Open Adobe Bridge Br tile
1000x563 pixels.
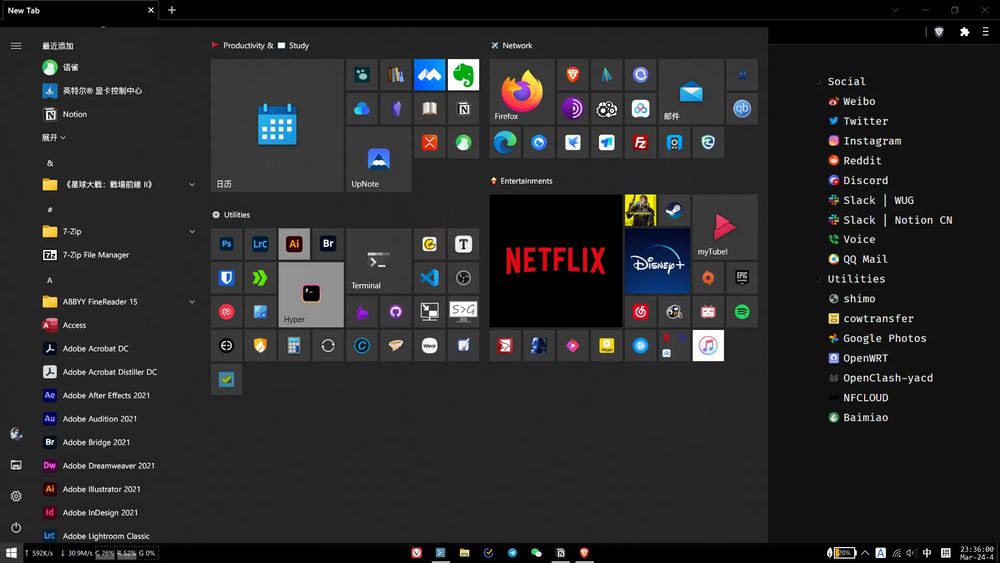click(328, 244)
